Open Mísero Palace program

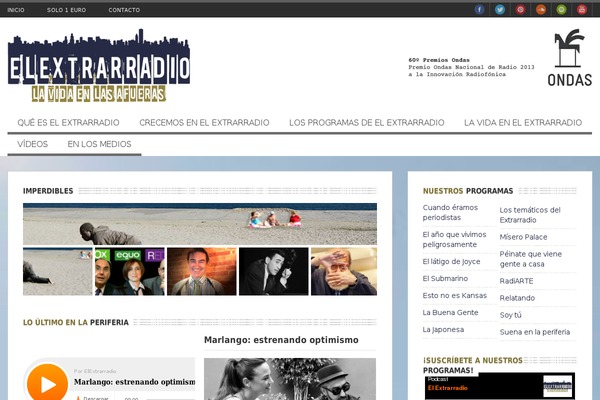(x=523, y=237)
